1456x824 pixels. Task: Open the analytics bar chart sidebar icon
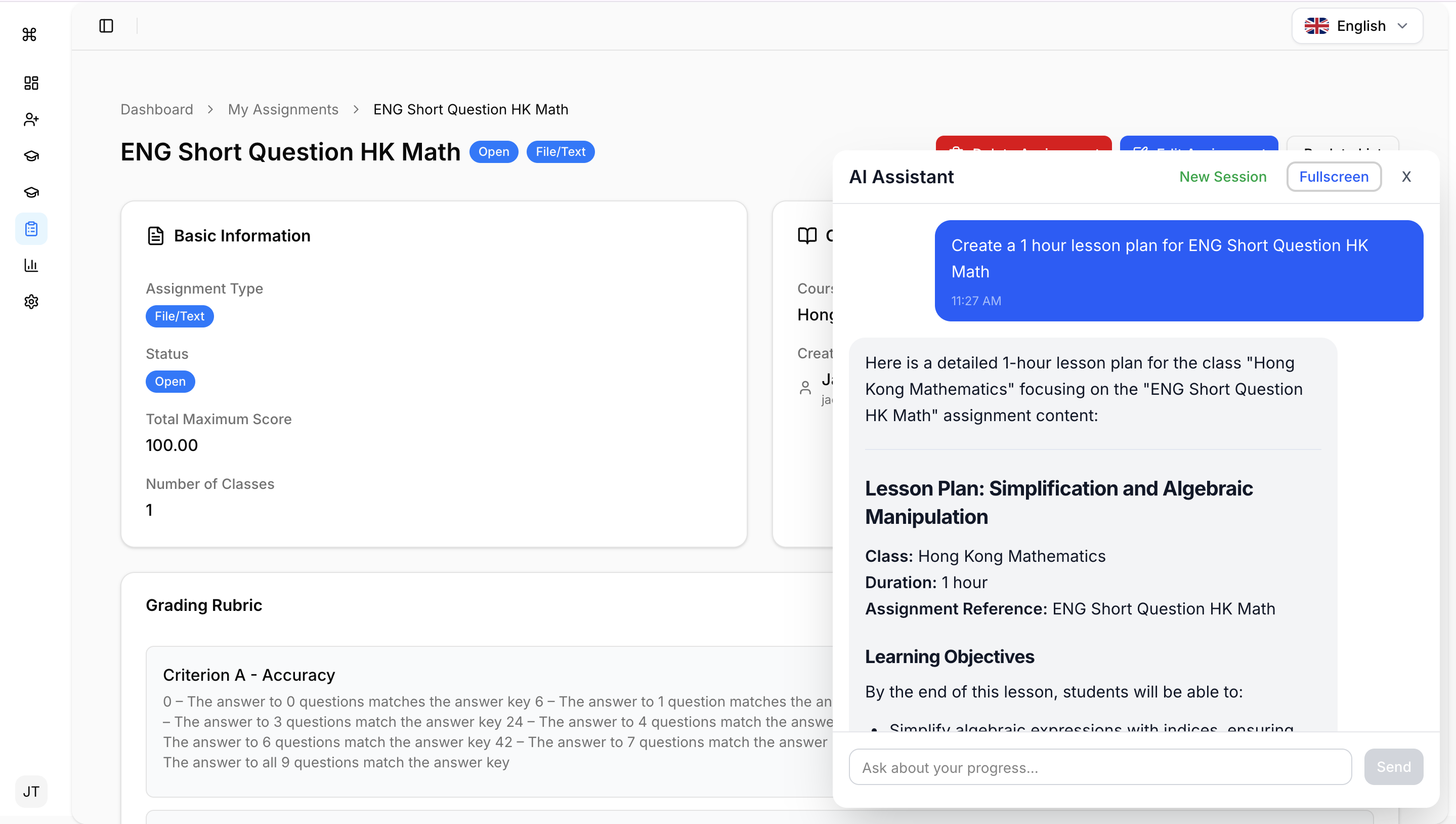(31, 265)
